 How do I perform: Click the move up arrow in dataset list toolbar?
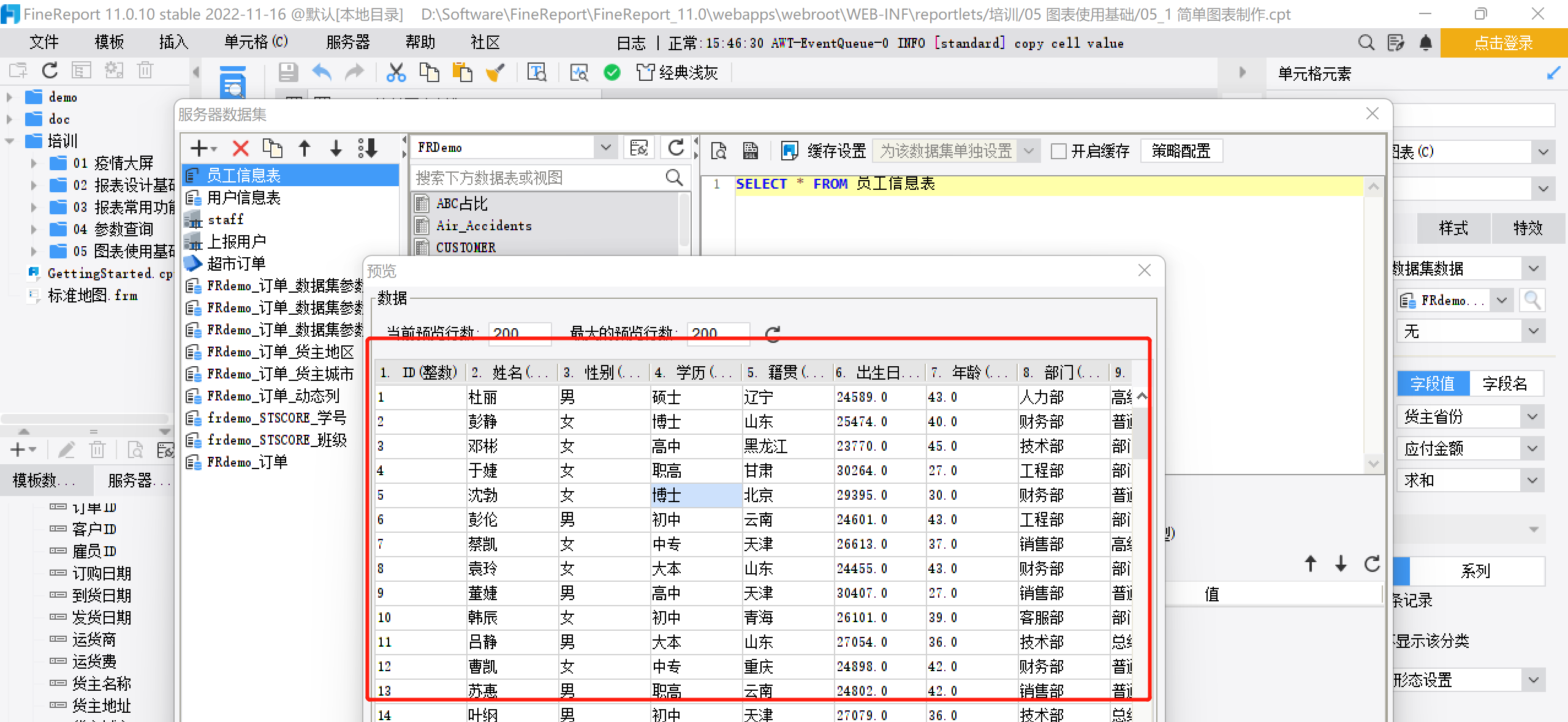click(x=305, y=148)
